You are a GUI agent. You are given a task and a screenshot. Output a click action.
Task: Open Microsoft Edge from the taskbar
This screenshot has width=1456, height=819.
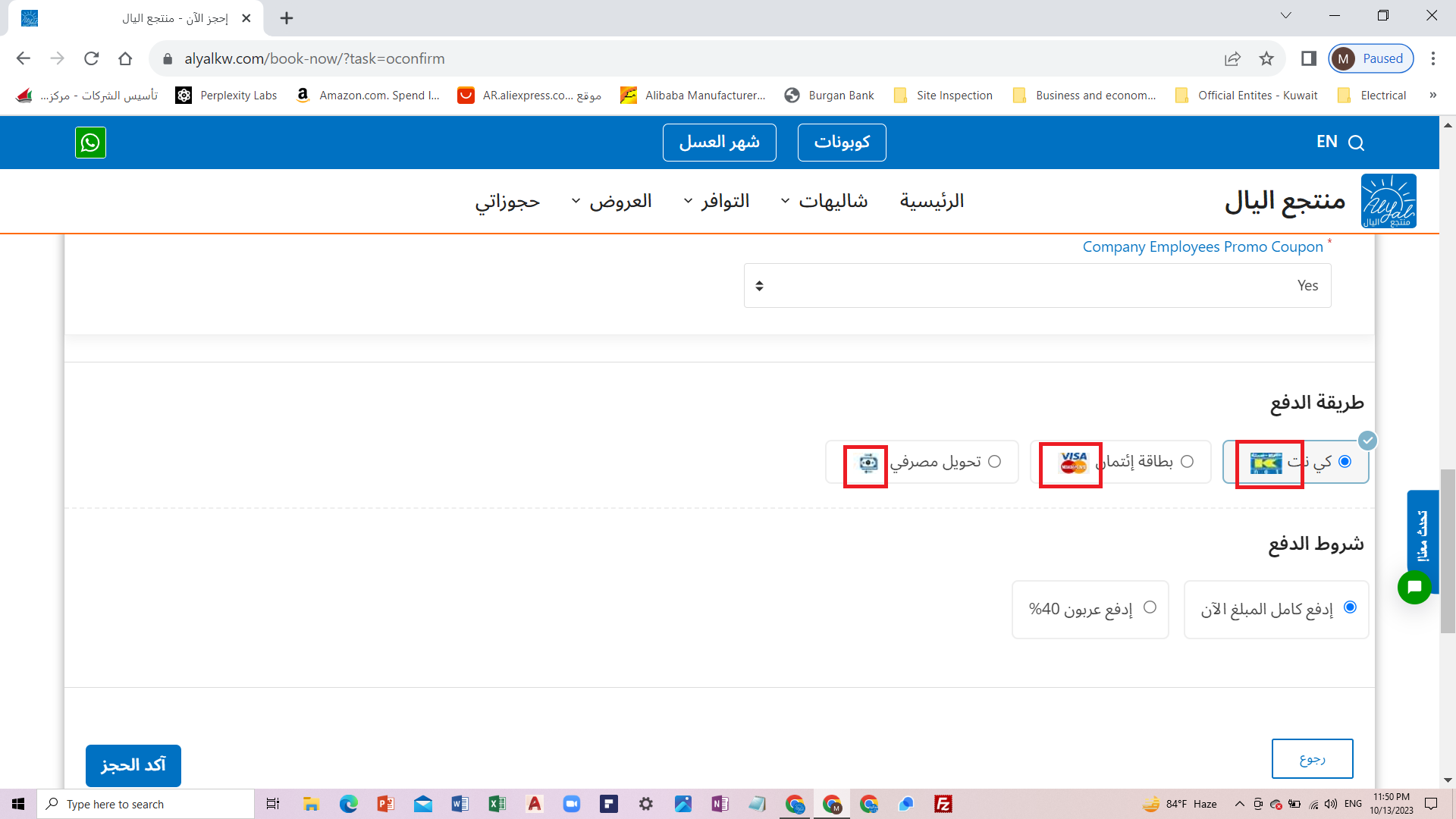(x=348, y=804)
